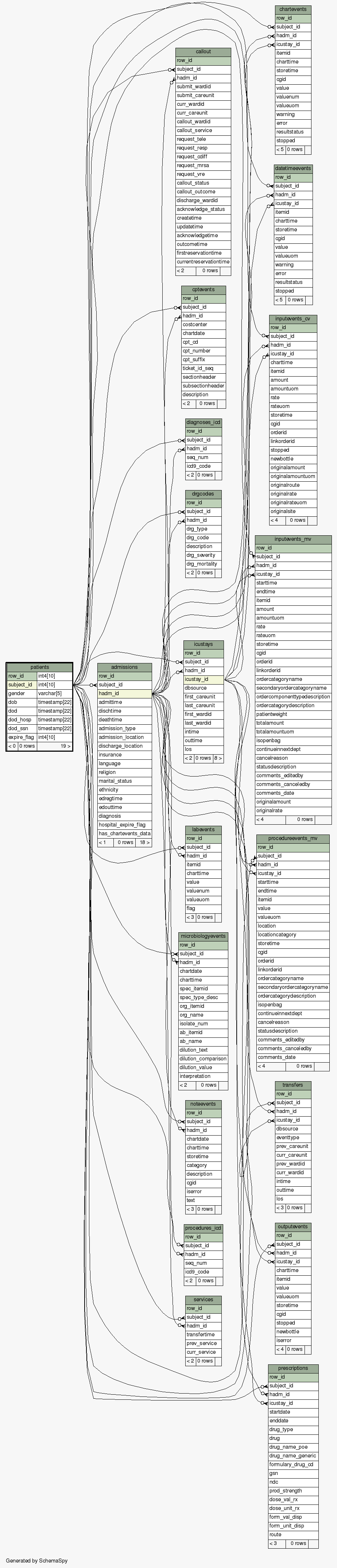
Task: Select the inputevents_mv table header
Action: [293, 539]
